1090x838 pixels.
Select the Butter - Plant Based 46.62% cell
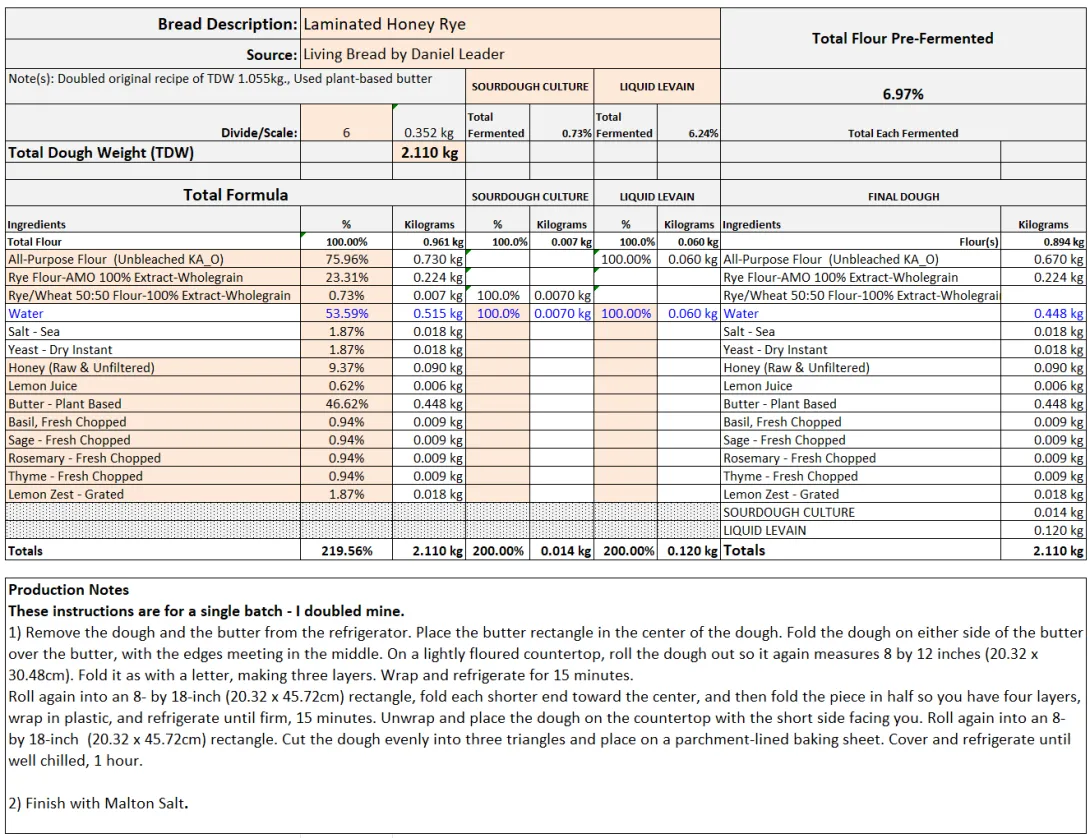[347, 404]
